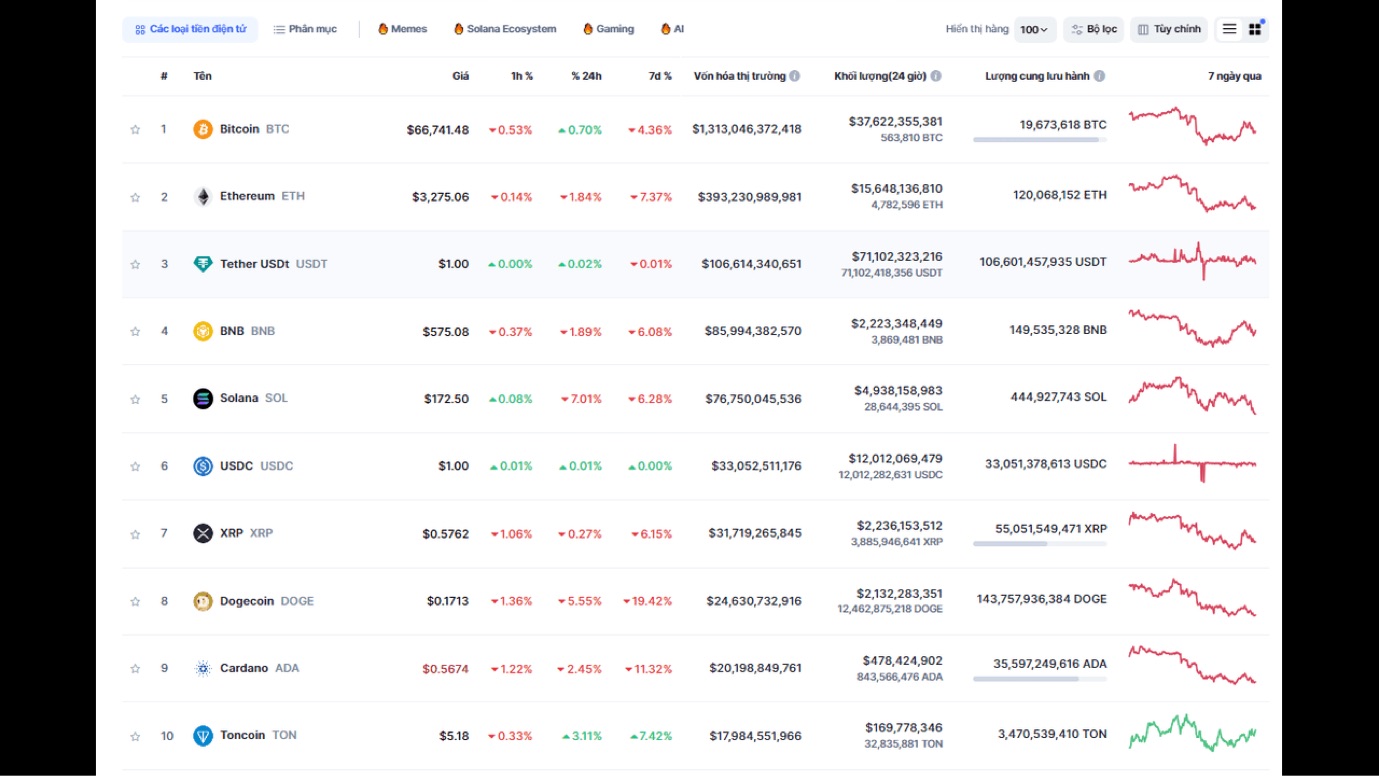This screenshot has height=776, width=1379.
Task: Click the Tether USDt logo icon
Action: coord(203,264)
